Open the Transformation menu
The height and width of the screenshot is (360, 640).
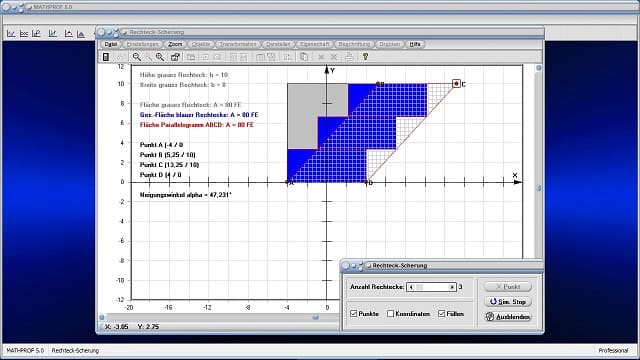[x=238, y=44]
